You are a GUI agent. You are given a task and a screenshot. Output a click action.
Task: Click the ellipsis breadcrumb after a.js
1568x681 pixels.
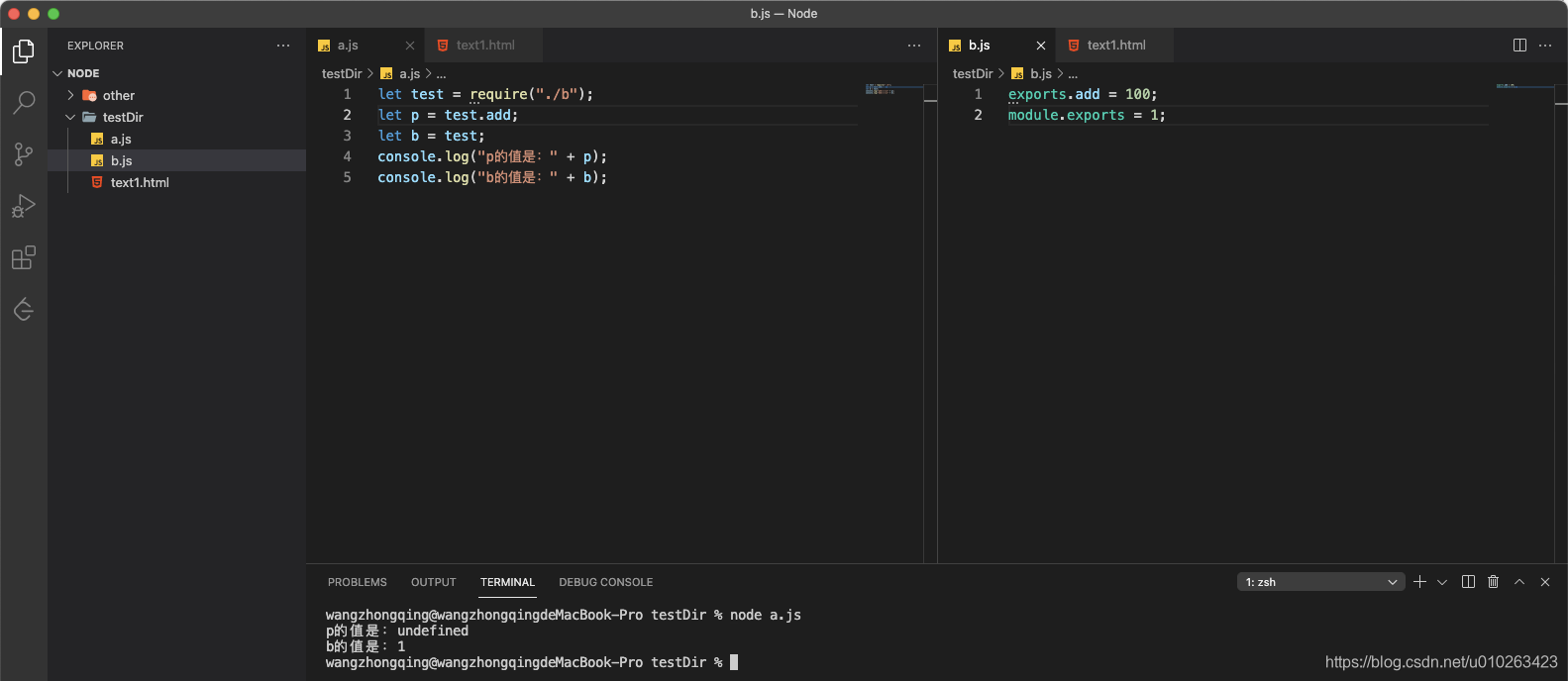441,74
